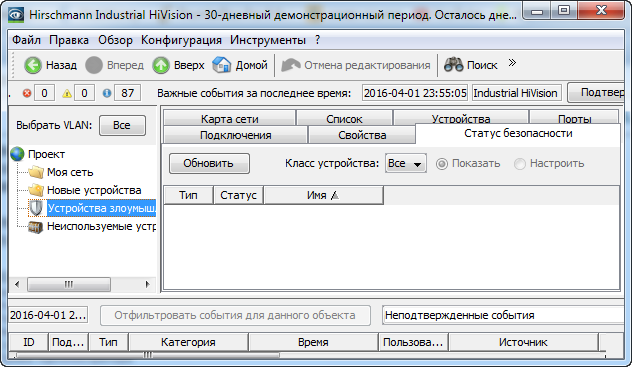The image size is (632, 367).
Task: Click the Неиспользуемые устройства chest icon
Action: 35,227
